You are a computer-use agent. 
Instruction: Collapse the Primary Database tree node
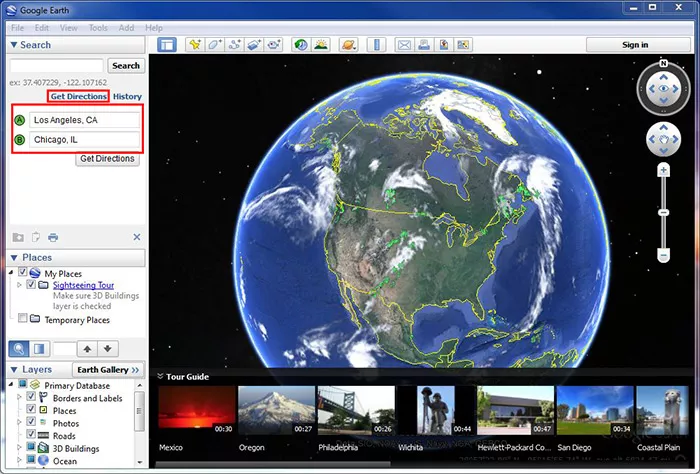click(x=11, y=384)
